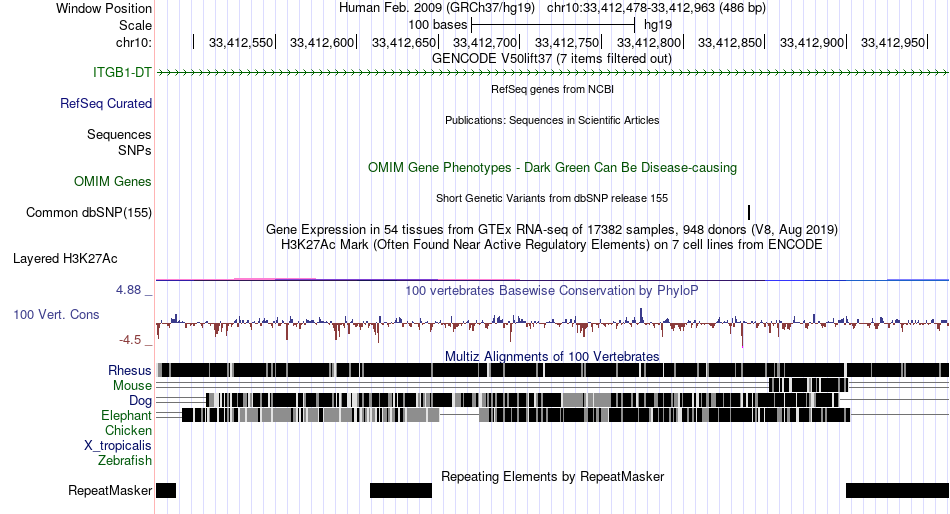950x514 pixels.
Task: Click the hg19 scale label
Action: (x=658, y=25)
